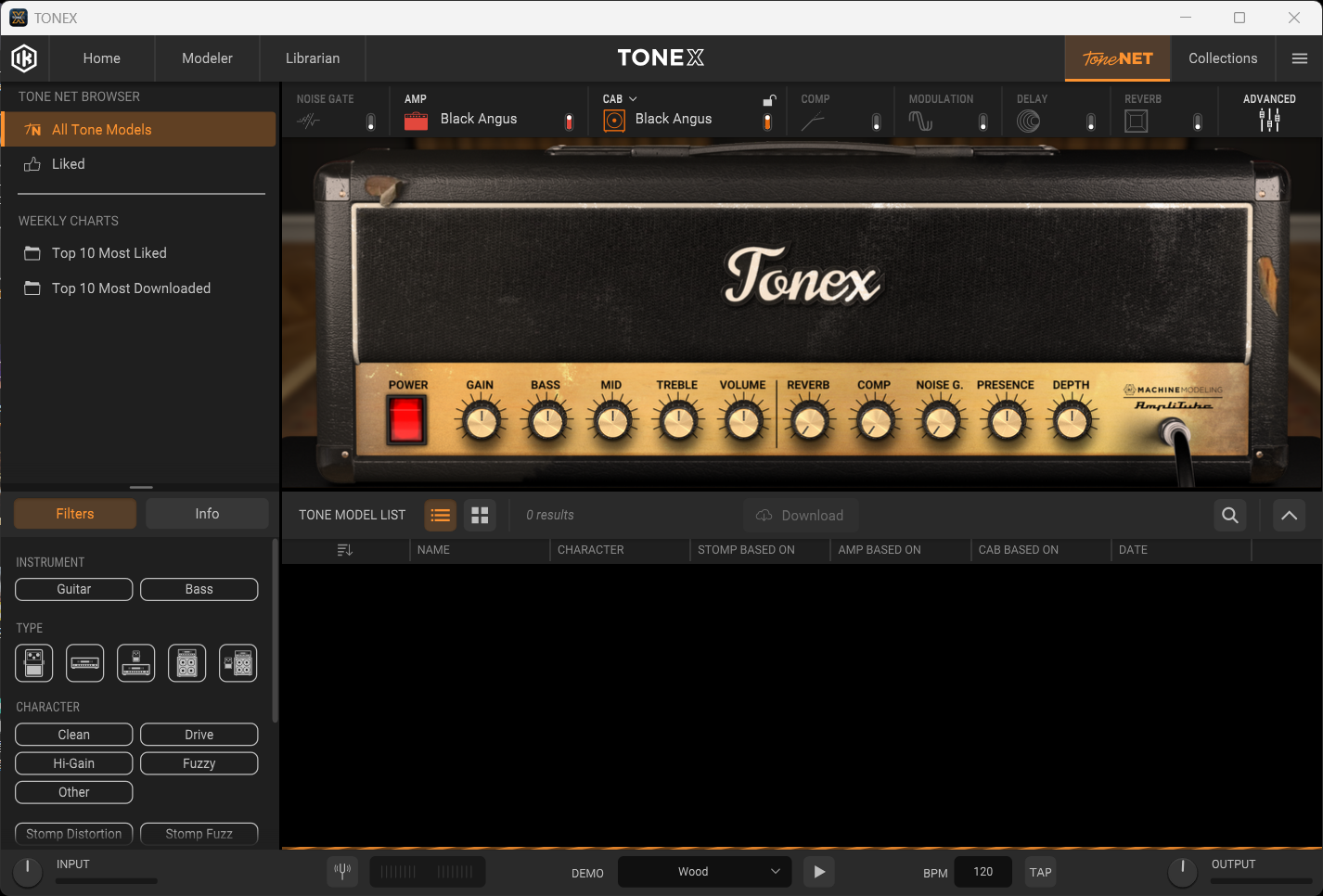This screenshot has height=896, width=1323.
Task: Open the Modeler tab
Action: pyautogui.click(x=208, y=58)
